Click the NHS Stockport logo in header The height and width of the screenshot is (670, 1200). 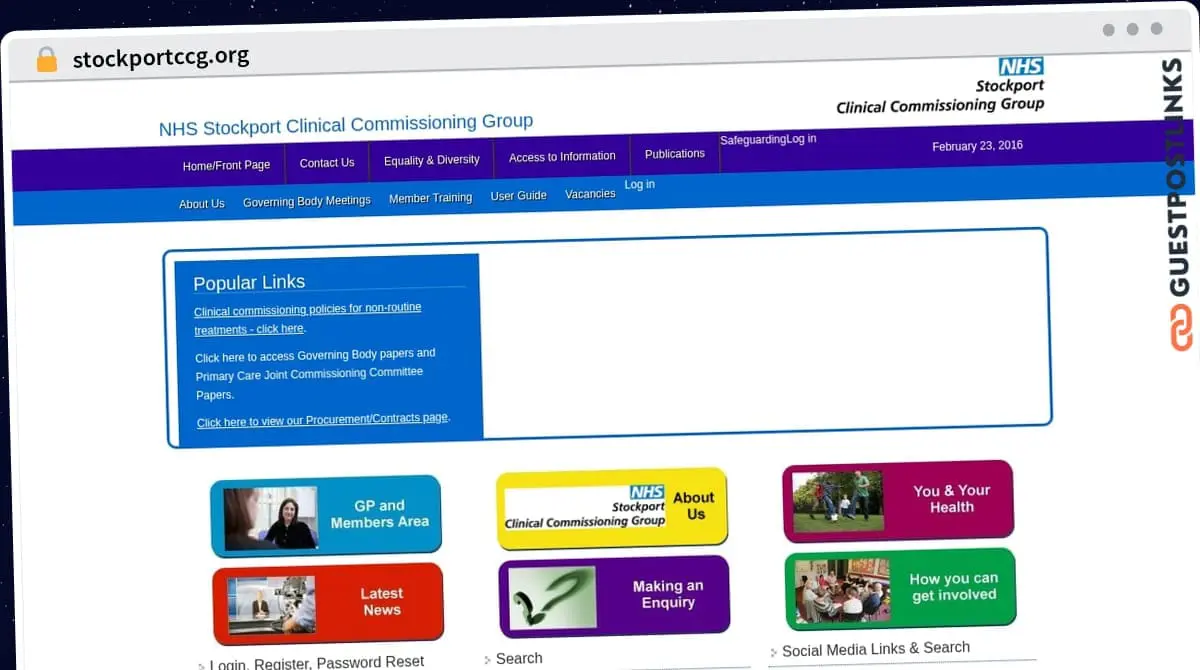940,85
